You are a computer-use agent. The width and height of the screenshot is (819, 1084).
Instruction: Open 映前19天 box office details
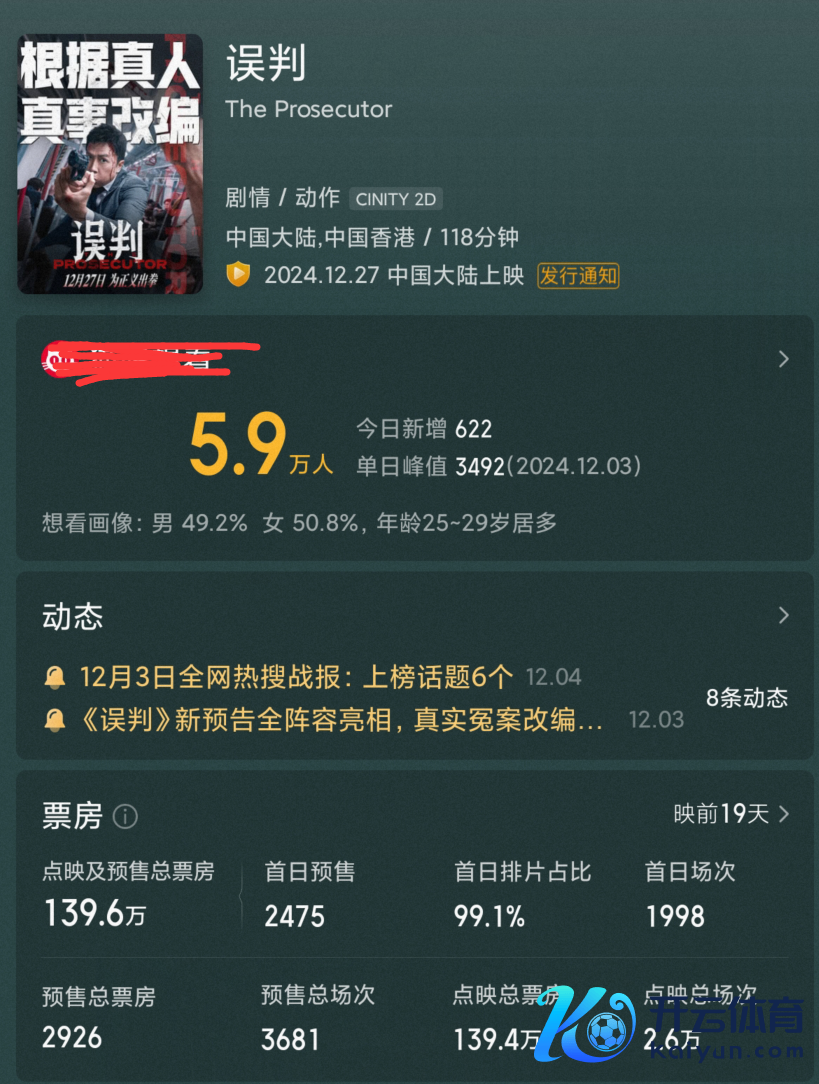point(731,814)
